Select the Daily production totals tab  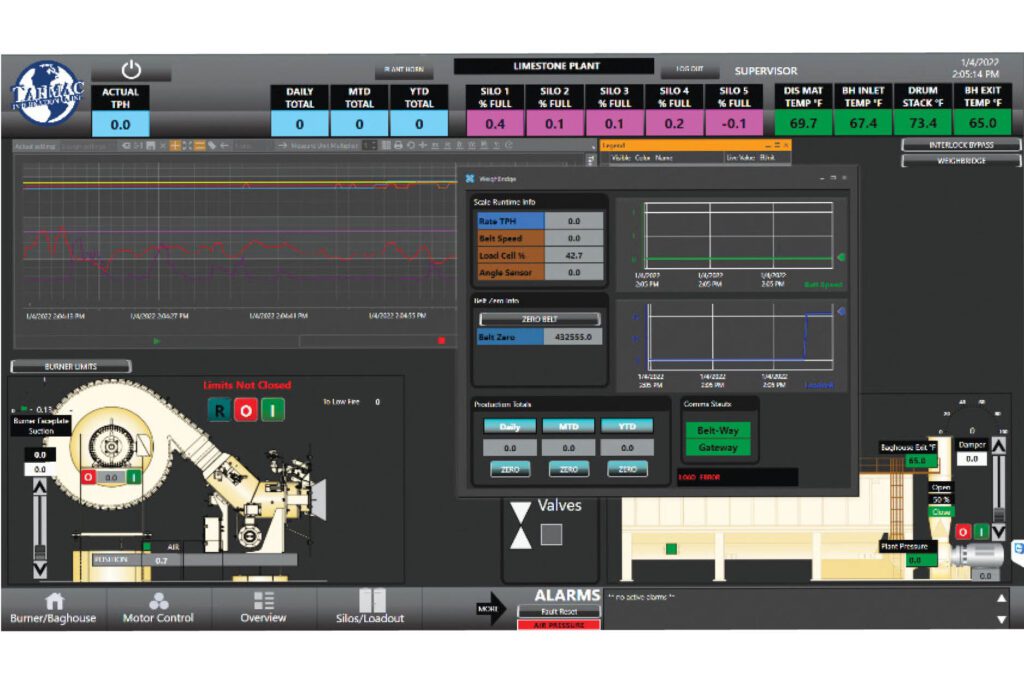pos(509,426)
